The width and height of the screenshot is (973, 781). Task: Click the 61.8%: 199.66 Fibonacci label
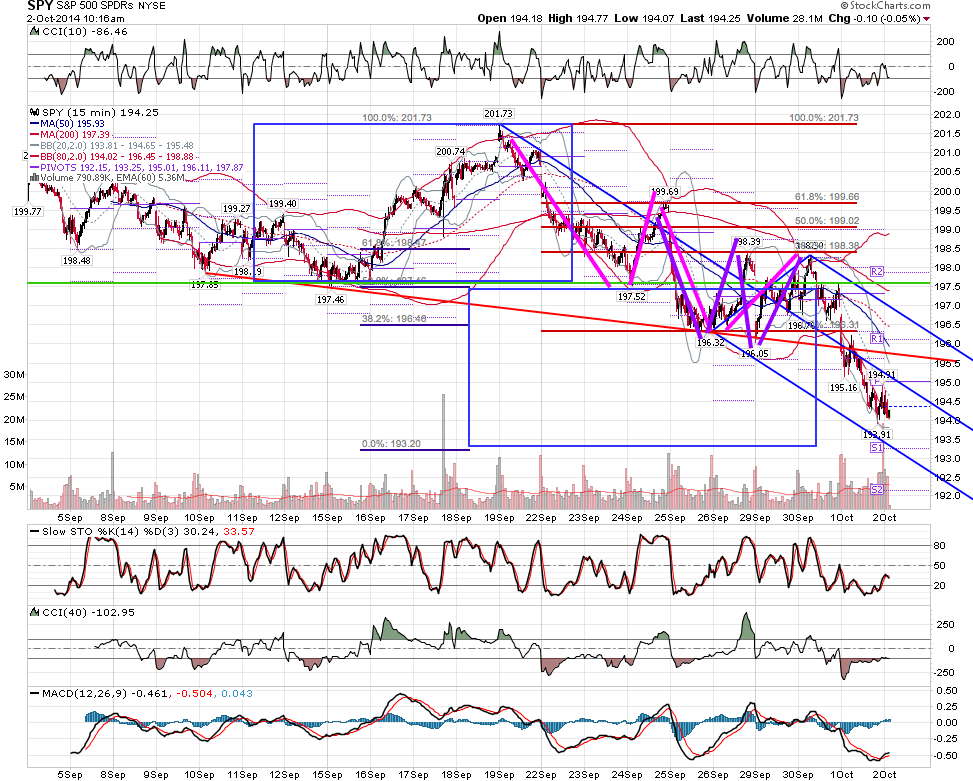coord(827,197)
